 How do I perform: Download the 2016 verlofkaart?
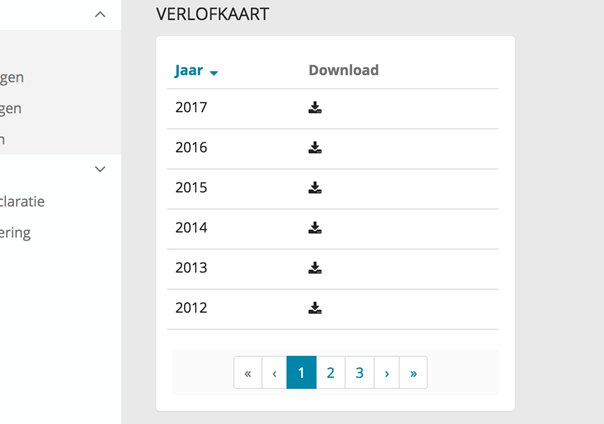315,148
